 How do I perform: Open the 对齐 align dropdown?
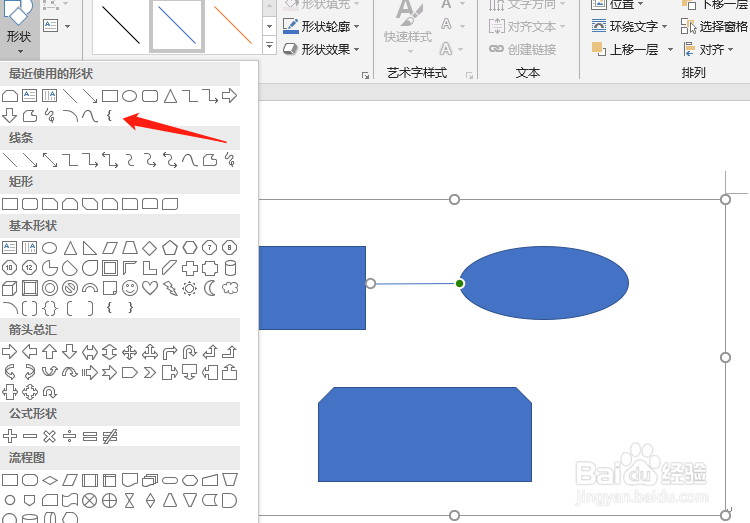pyautogui.click(x=707, y=49)
